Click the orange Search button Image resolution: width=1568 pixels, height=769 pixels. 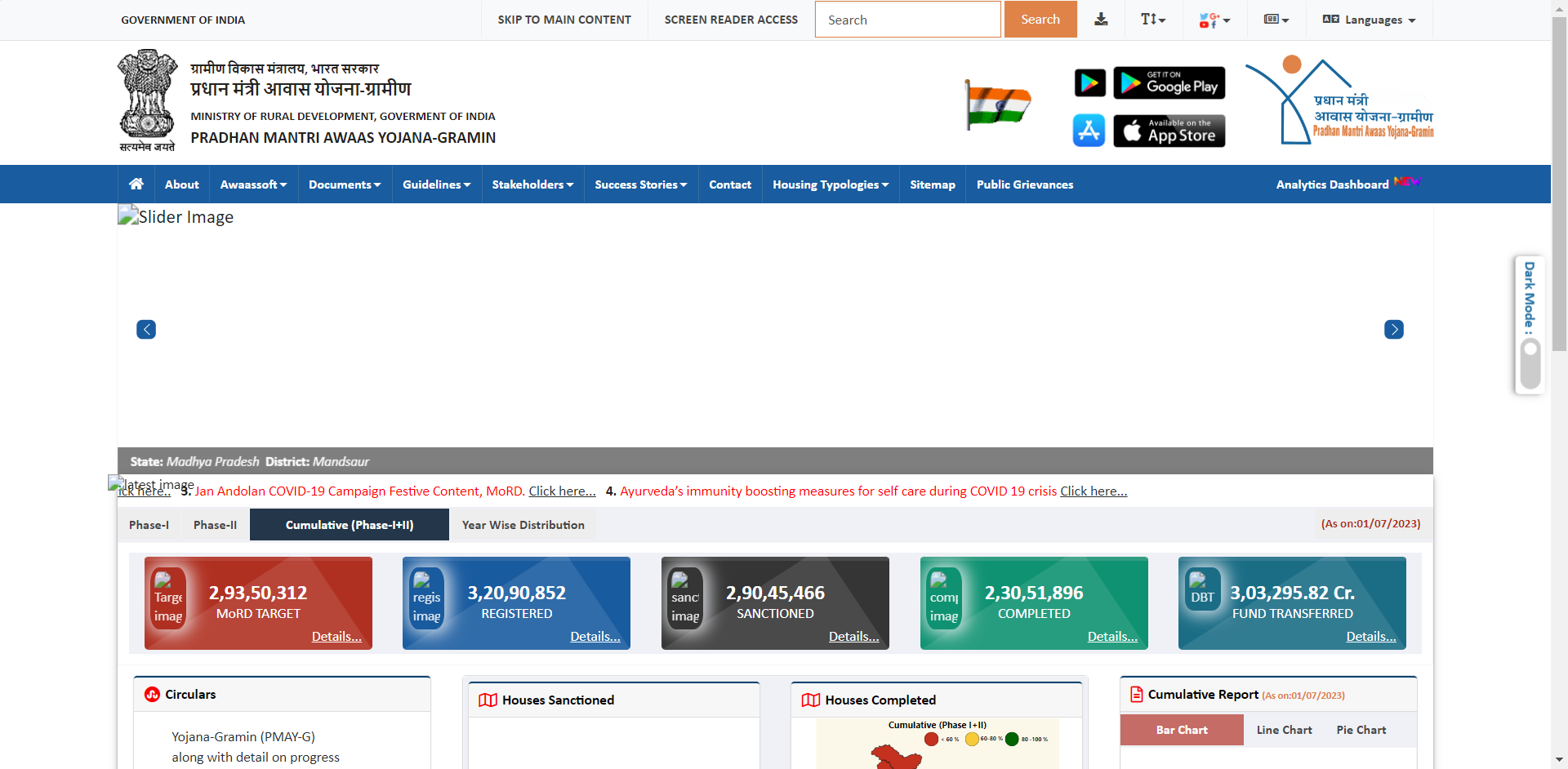1040,19
